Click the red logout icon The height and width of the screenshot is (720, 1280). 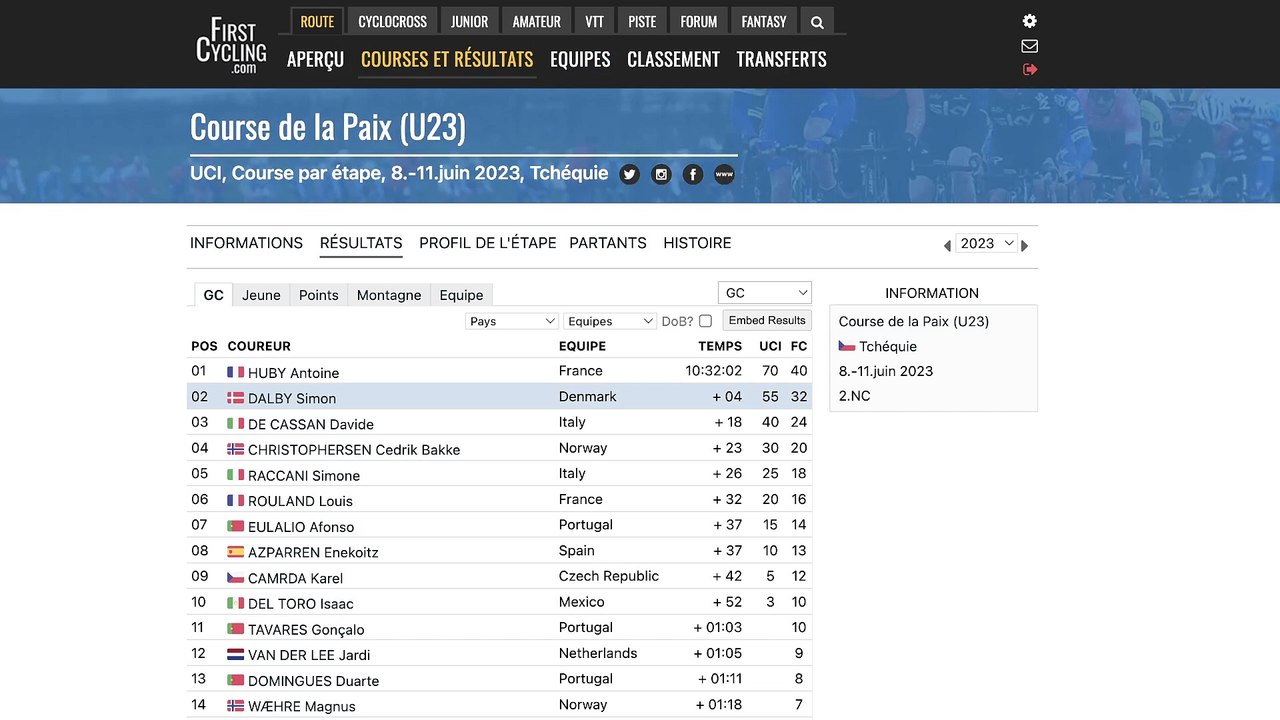1030,69
